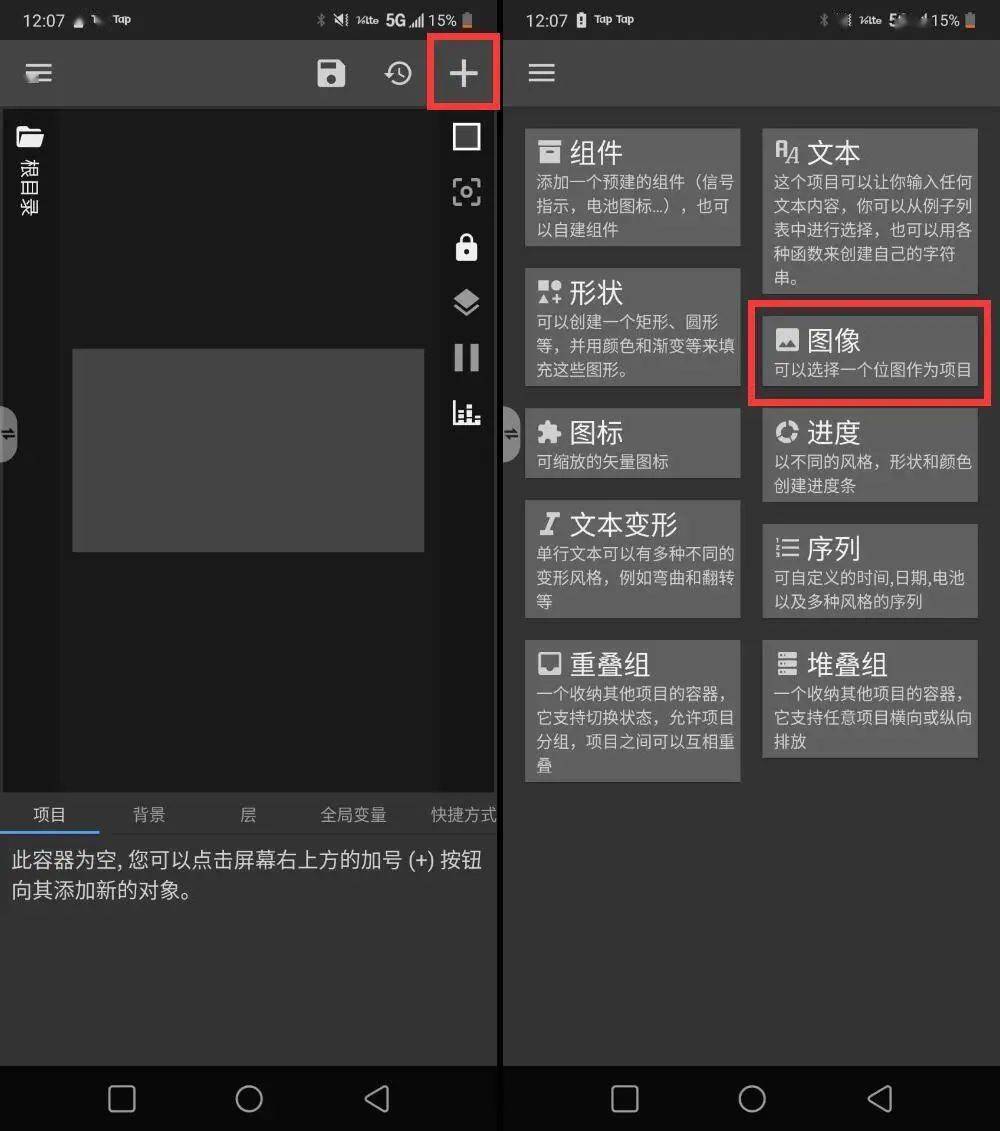Open the layers icon in right toolbar
Viewport: 1000px width, 1131px height.
pos(466,303)
